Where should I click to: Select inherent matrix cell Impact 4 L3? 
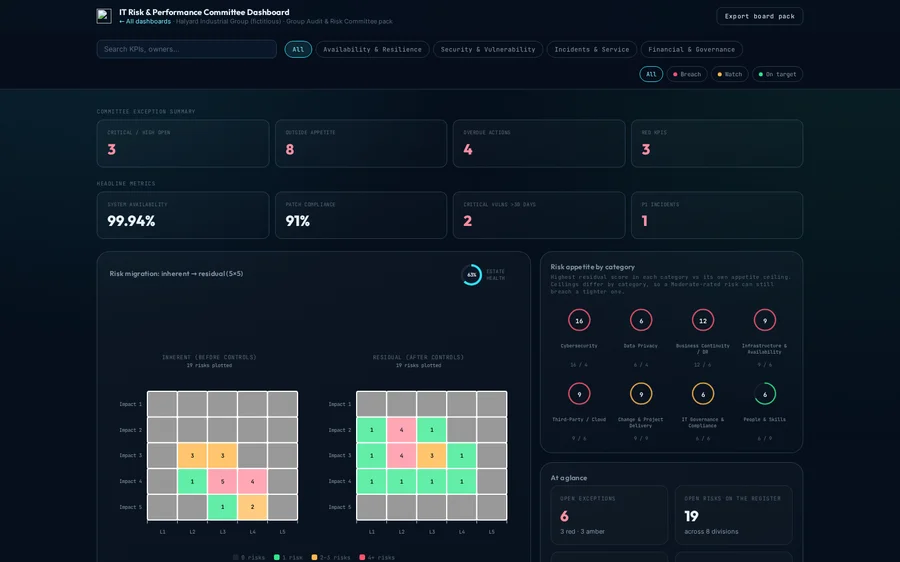(223, 482)
